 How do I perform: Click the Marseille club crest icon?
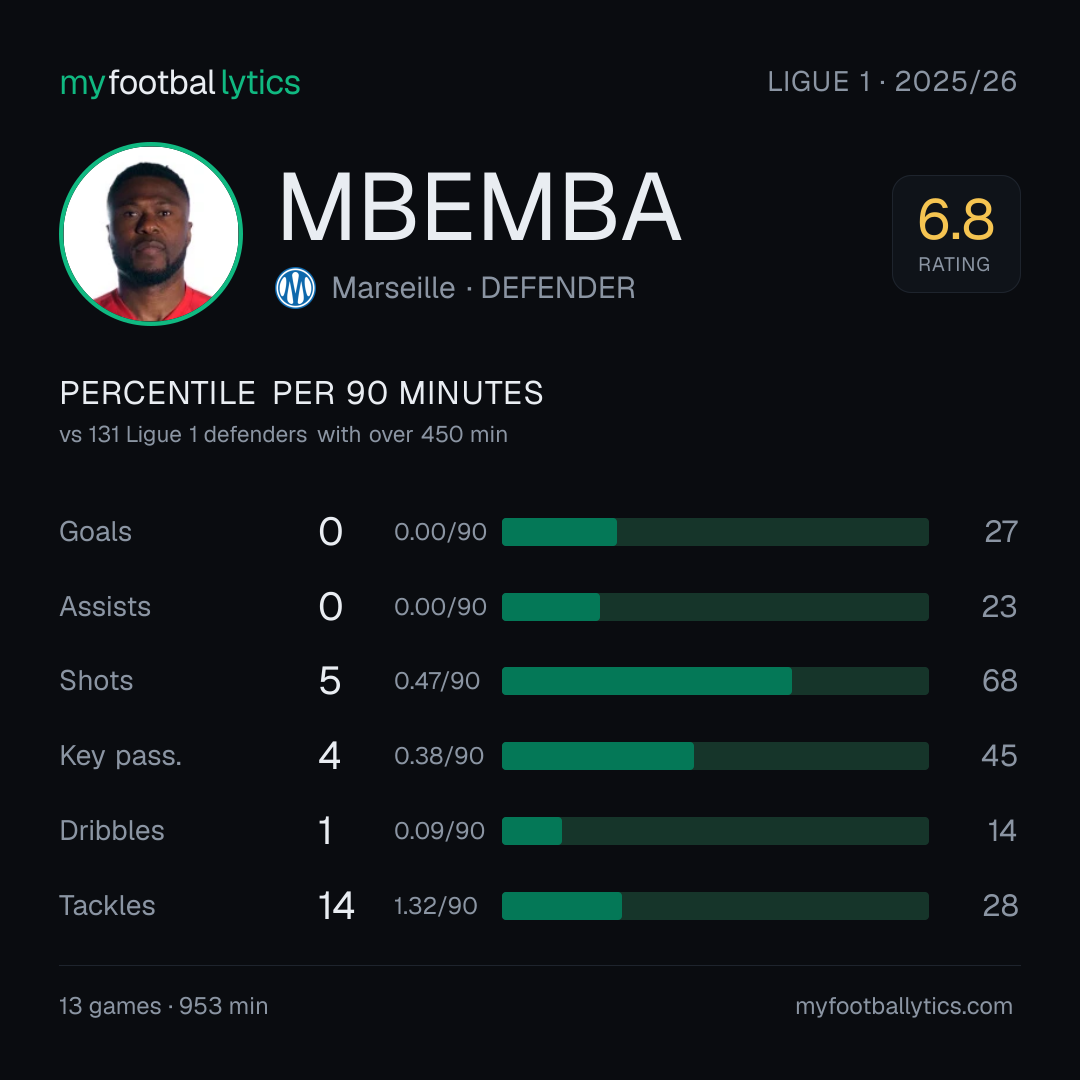point(295,288)
